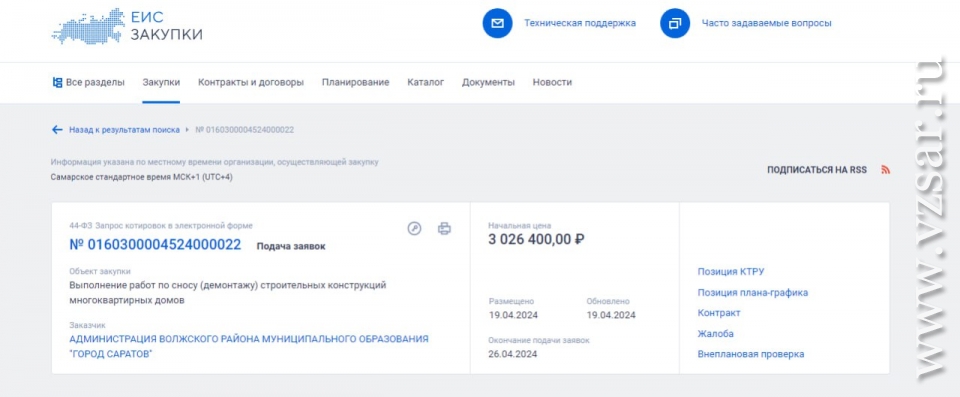
Task: Click the technical support envelope icon
Action: [497, 23]
